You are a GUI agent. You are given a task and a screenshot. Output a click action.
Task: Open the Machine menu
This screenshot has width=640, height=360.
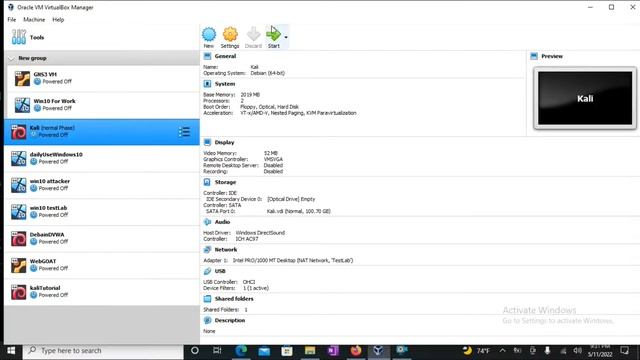click(x=34, y=20)
